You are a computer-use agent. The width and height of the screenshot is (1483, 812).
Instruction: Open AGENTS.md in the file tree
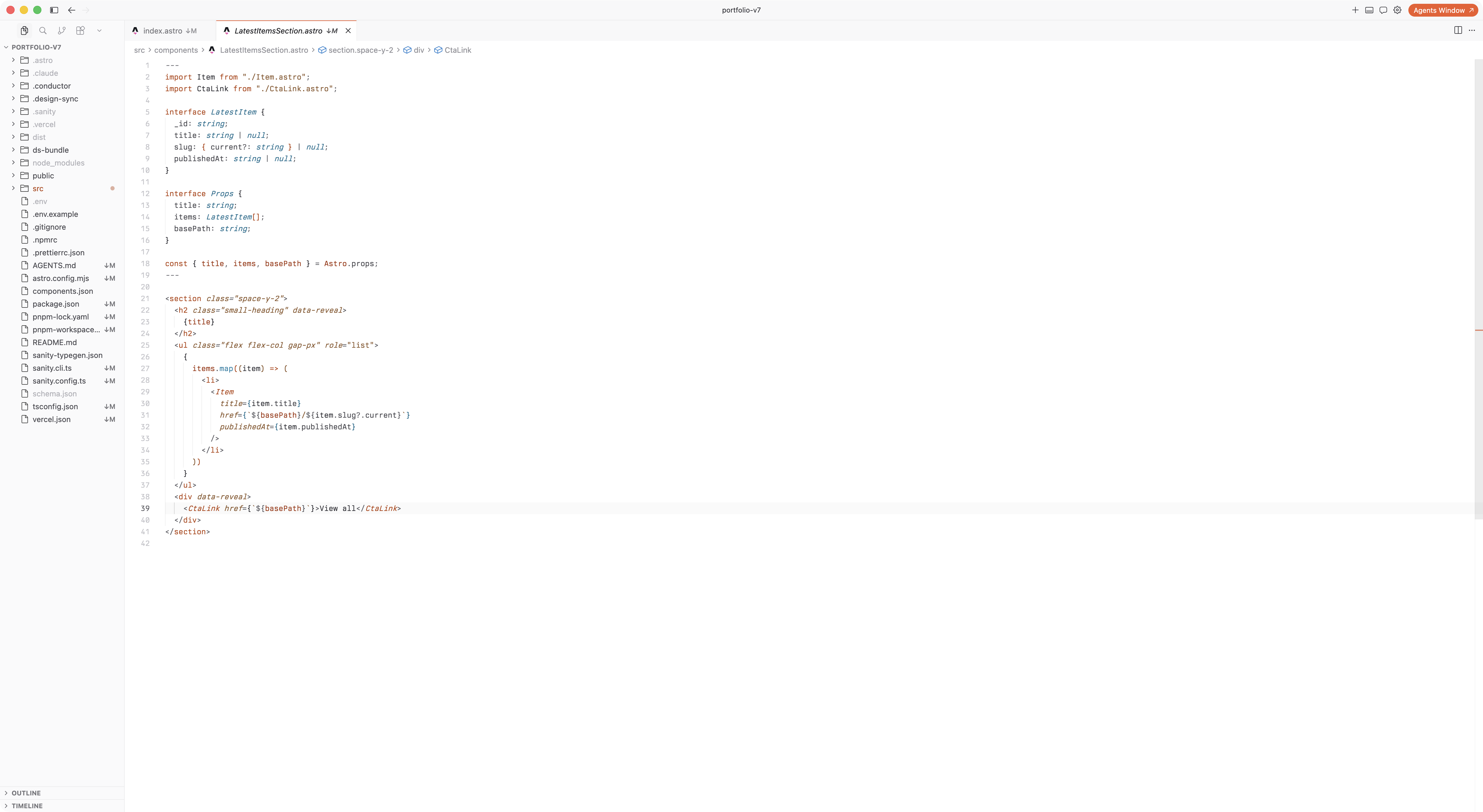(x=62, y=265)
